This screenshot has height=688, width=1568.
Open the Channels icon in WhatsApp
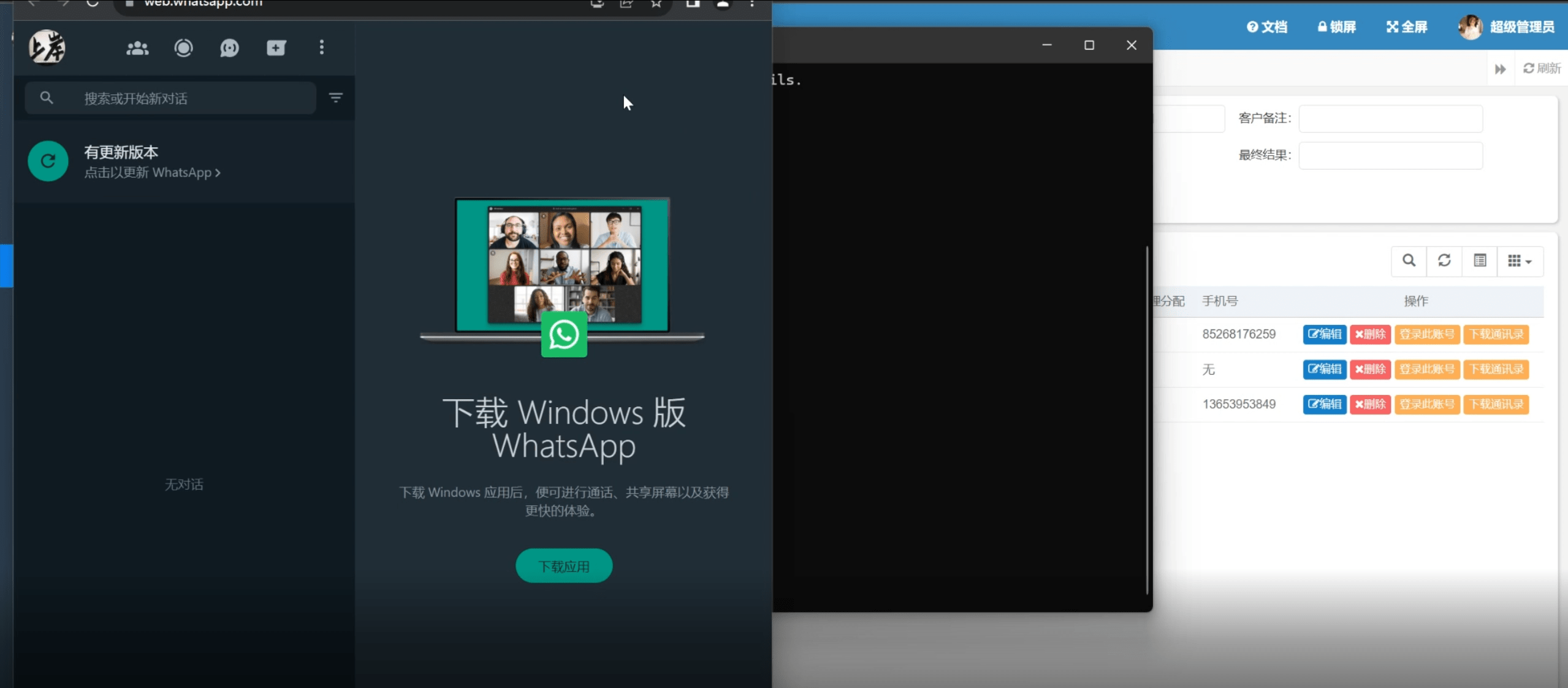coord(229,48)
